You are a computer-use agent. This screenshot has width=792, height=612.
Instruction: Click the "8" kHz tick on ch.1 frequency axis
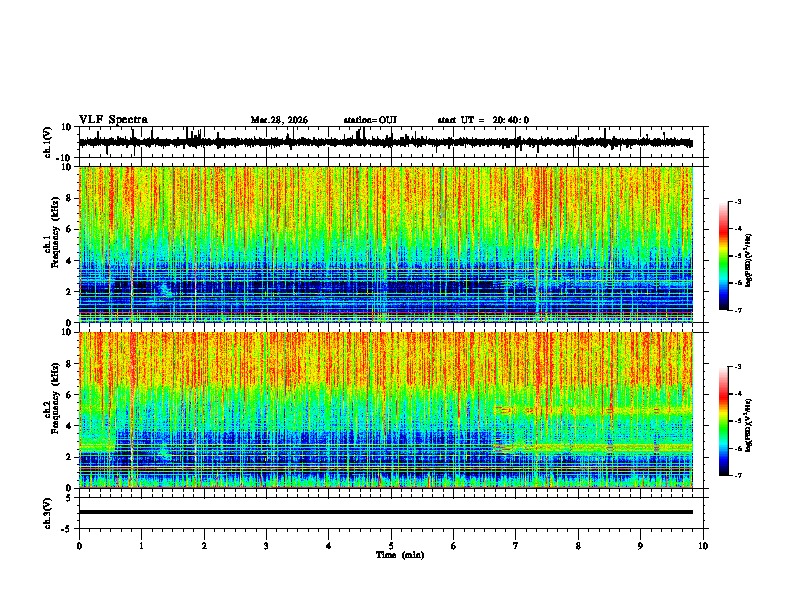(x=69, y=198)
